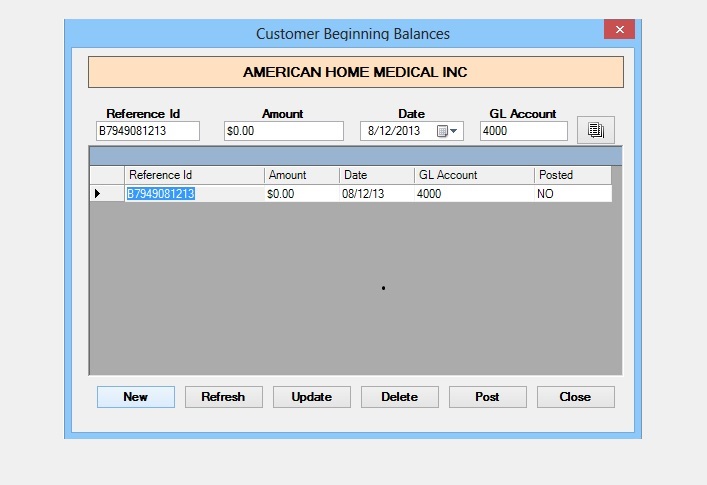This screenshot has height=485, width=707.
Task: Sort by Reference Id column header
Action: [x=194, y=175]
